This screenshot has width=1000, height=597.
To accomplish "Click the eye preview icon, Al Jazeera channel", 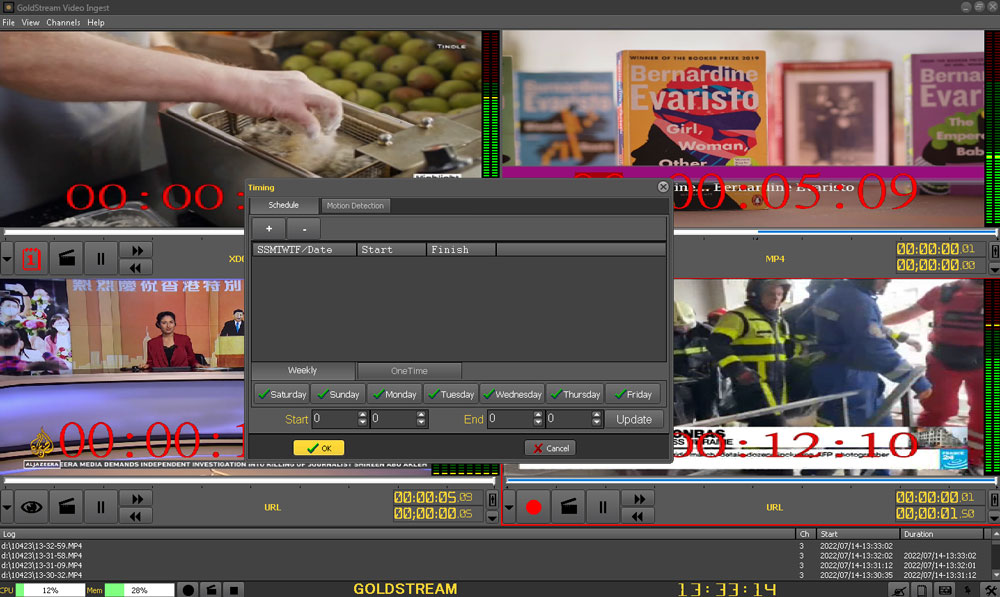I will [x=31, y=507].
